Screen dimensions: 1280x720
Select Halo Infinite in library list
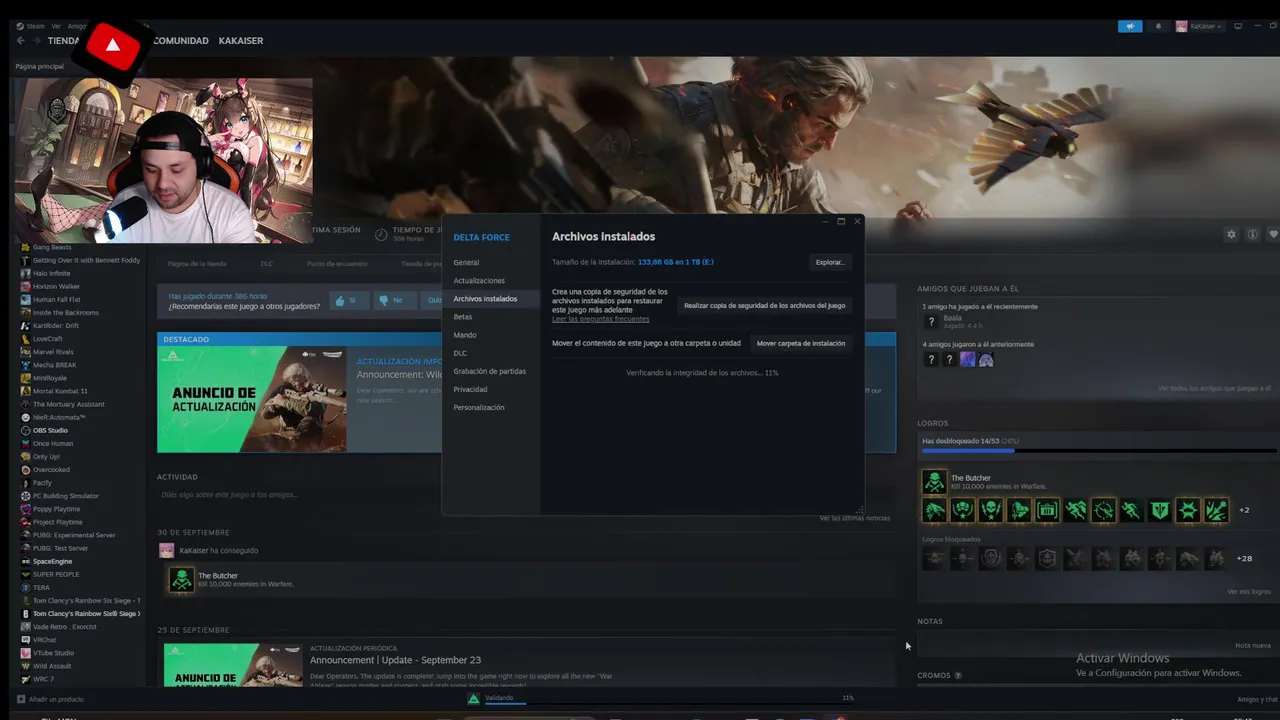click(x=52, y=273)
